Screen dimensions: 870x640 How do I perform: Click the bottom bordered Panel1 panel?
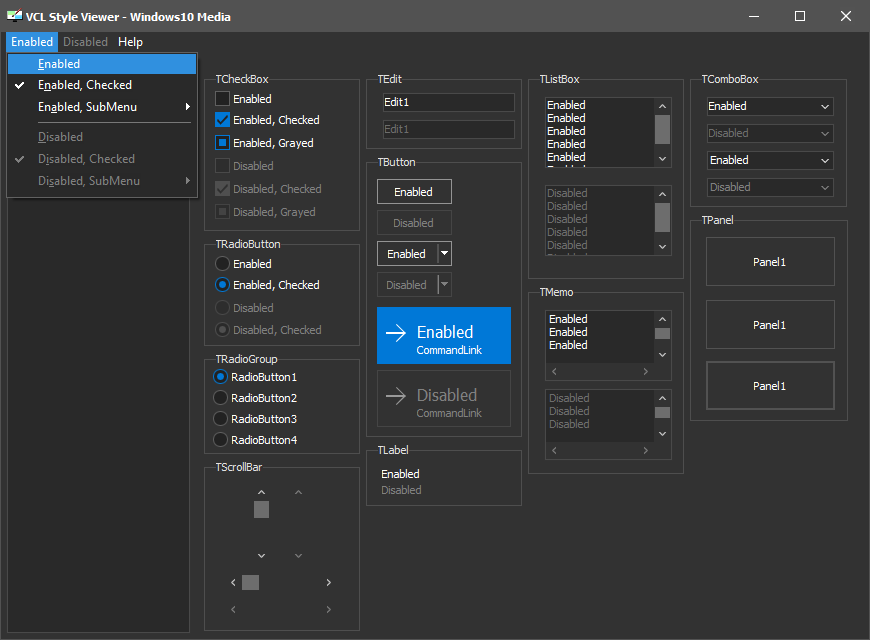click(x=770, y=386)
